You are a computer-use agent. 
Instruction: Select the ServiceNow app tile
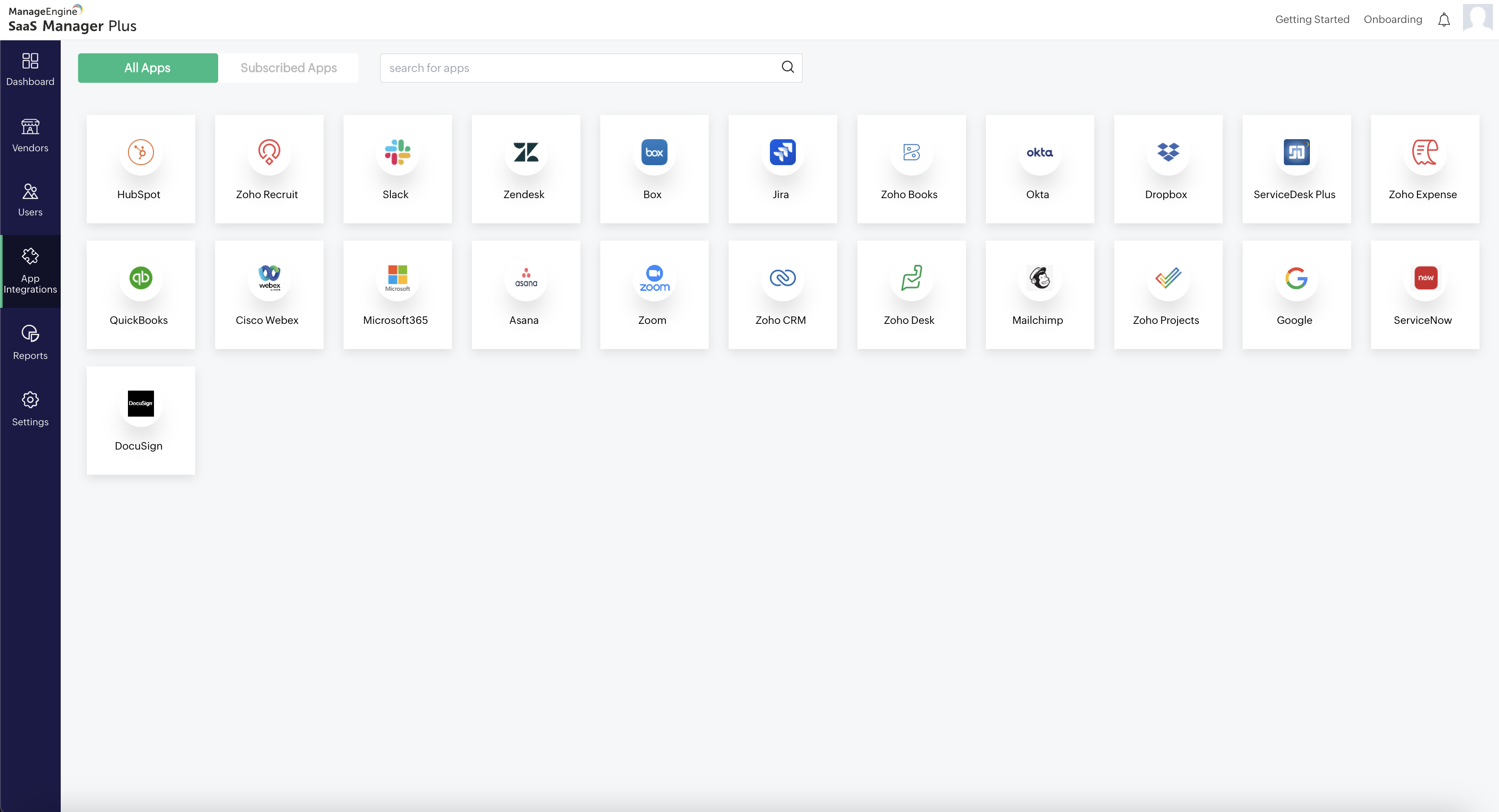(x=1424, y=294)
